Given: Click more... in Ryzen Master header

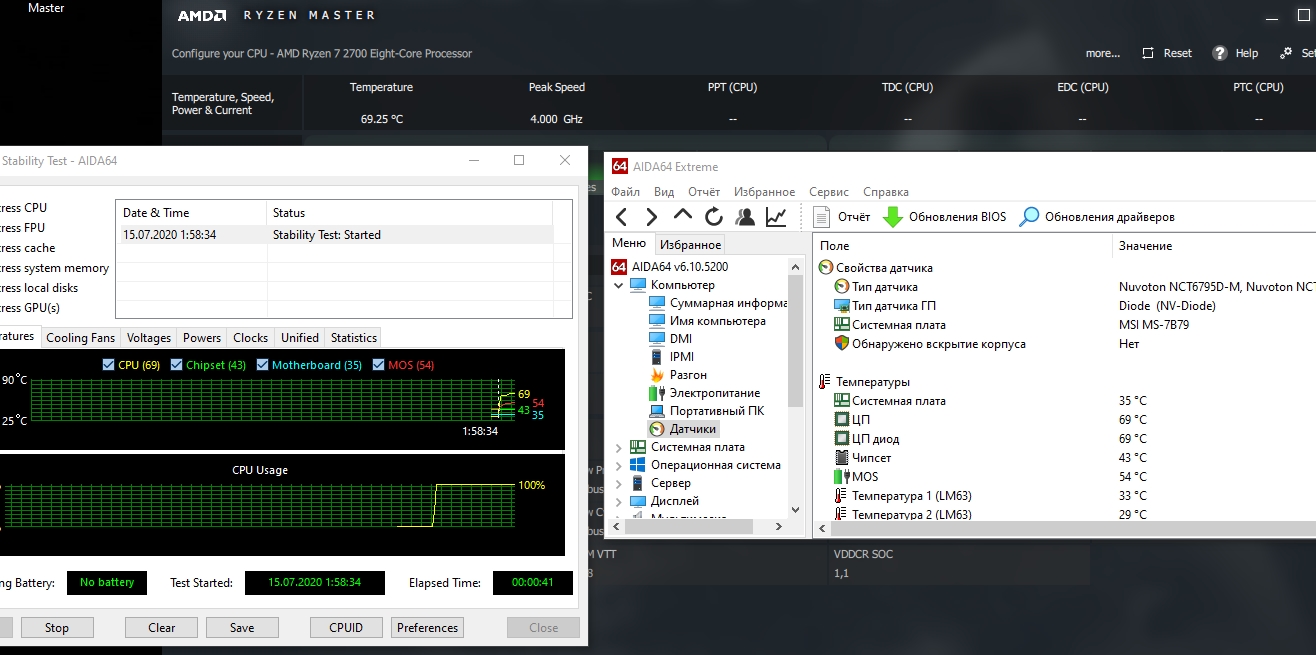Looking at the screenshot, I should pyautogui.click(x=1103, y=53).
